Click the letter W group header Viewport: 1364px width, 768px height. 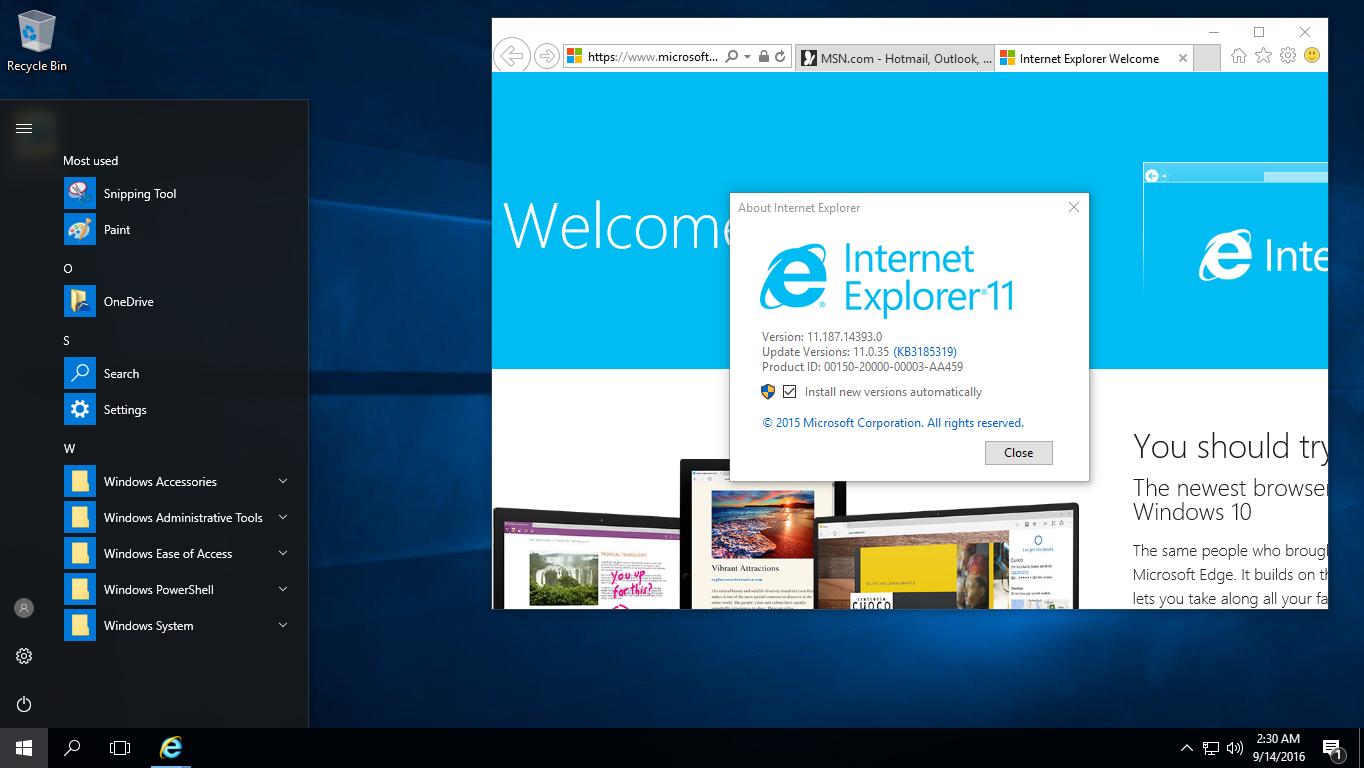pyautogui.click(x=69, y=448)
